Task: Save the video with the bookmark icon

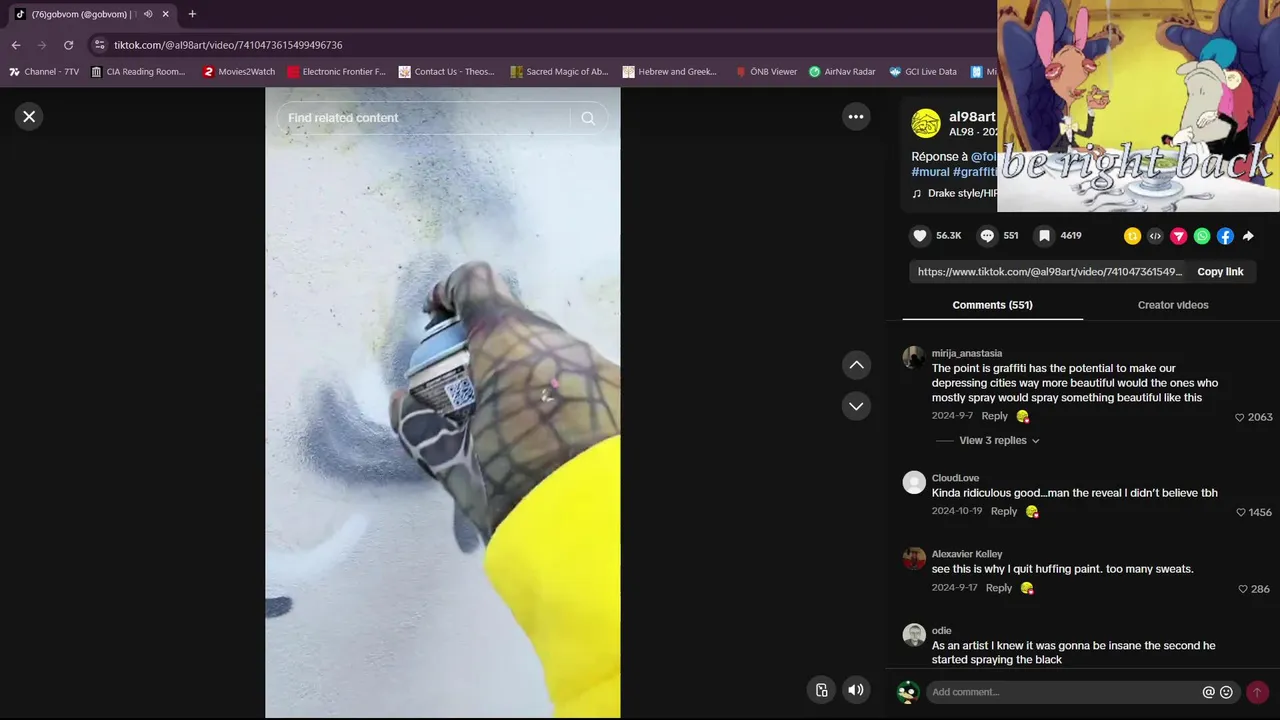Action: 1044,236
